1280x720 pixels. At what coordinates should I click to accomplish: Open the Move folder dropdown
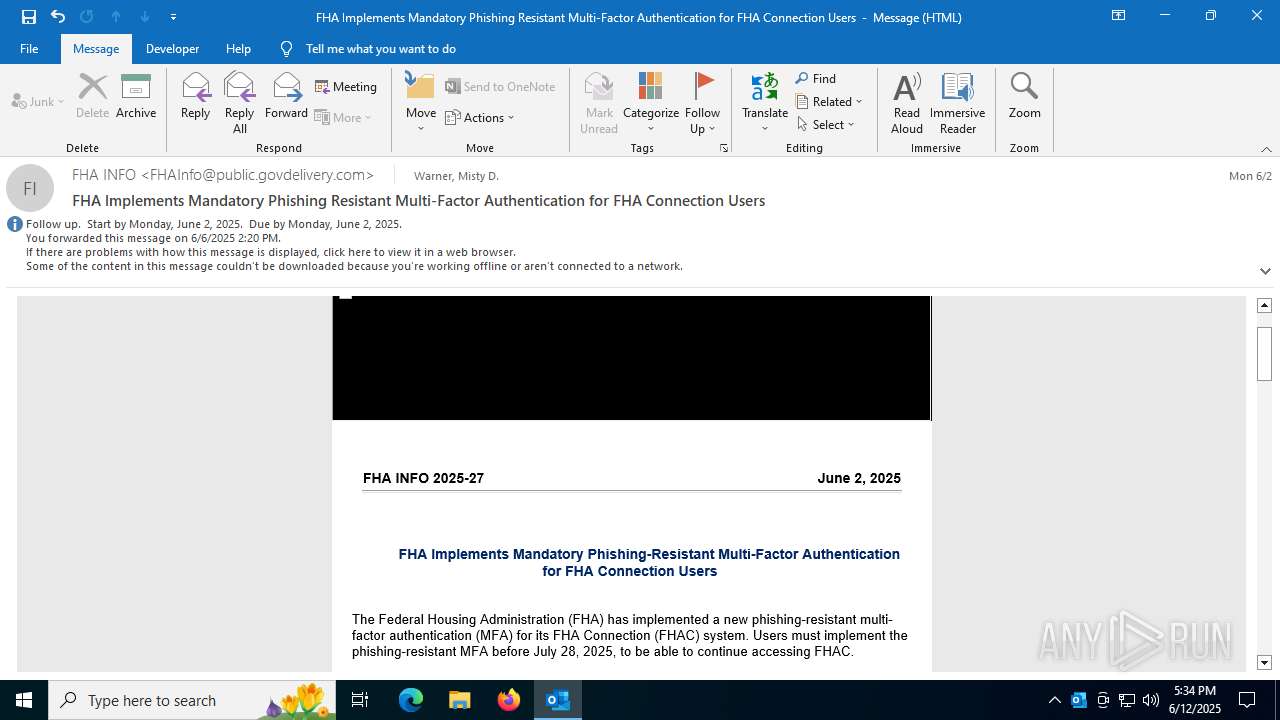[x=420, y=103]
